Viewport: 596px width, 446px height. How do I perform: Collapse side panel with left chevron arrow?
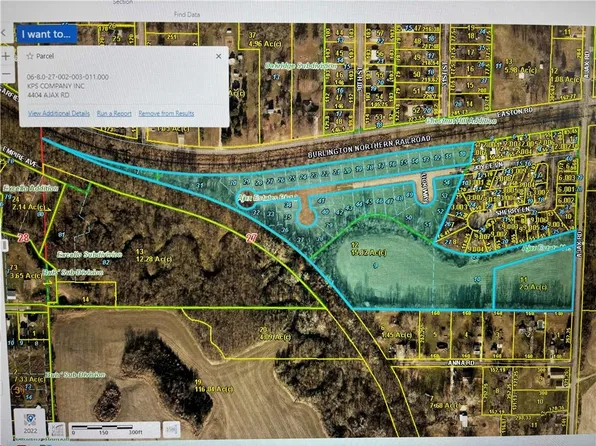pos(4,33)
